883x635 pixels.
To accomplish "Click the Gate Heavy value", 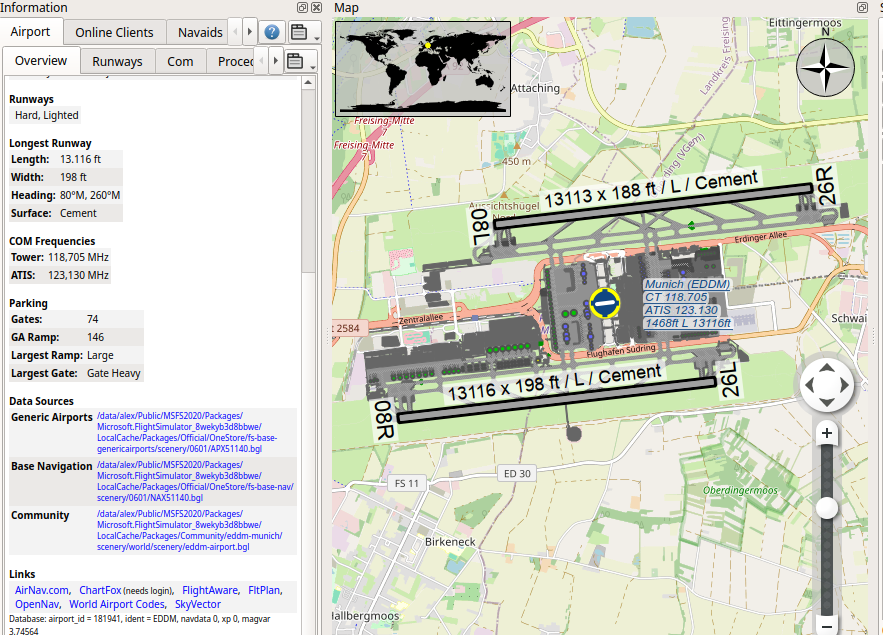I will (114, 373).
